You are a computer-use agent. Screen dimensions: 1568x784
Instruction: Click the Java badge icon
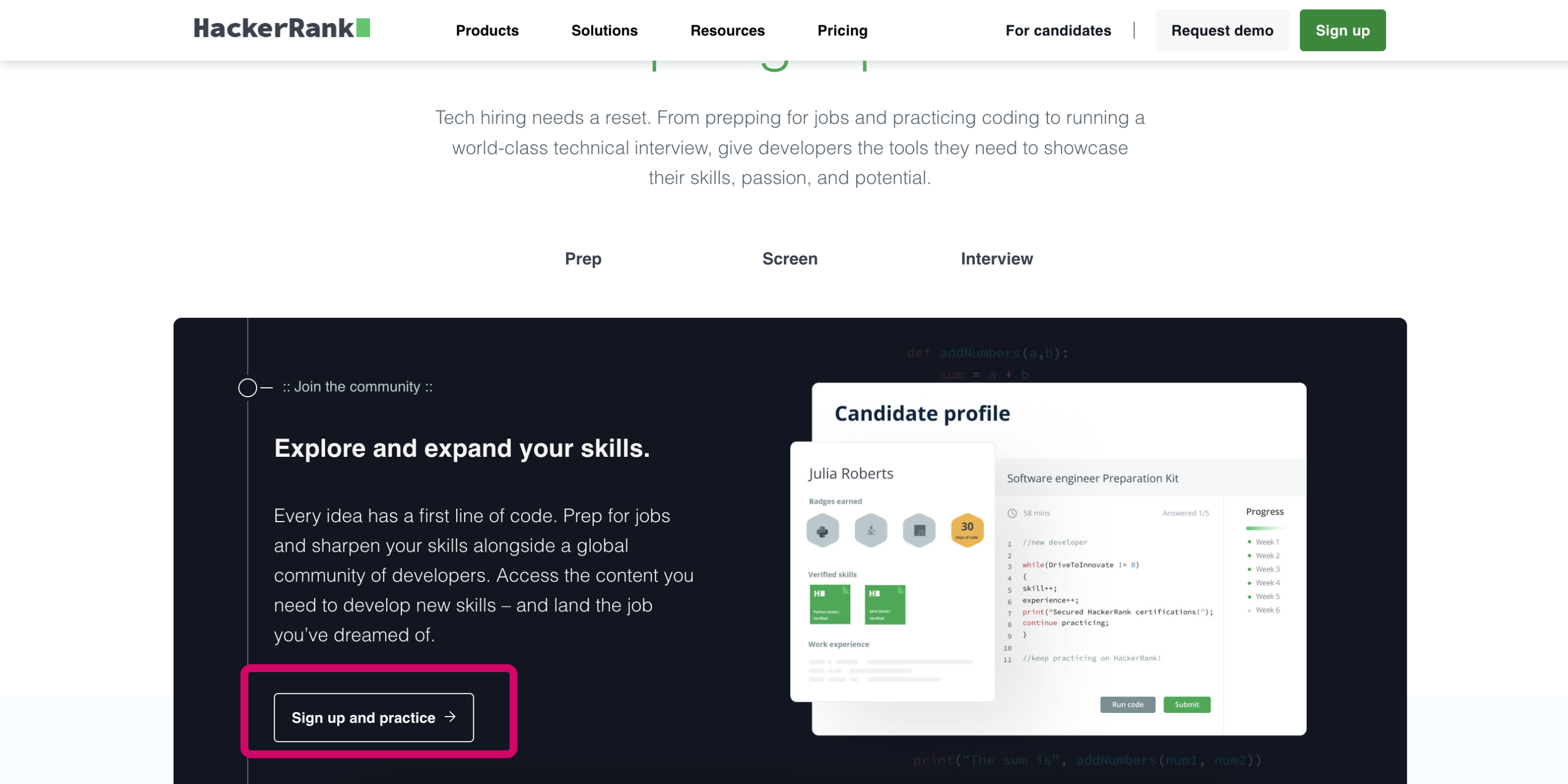[x=871, y=530]
